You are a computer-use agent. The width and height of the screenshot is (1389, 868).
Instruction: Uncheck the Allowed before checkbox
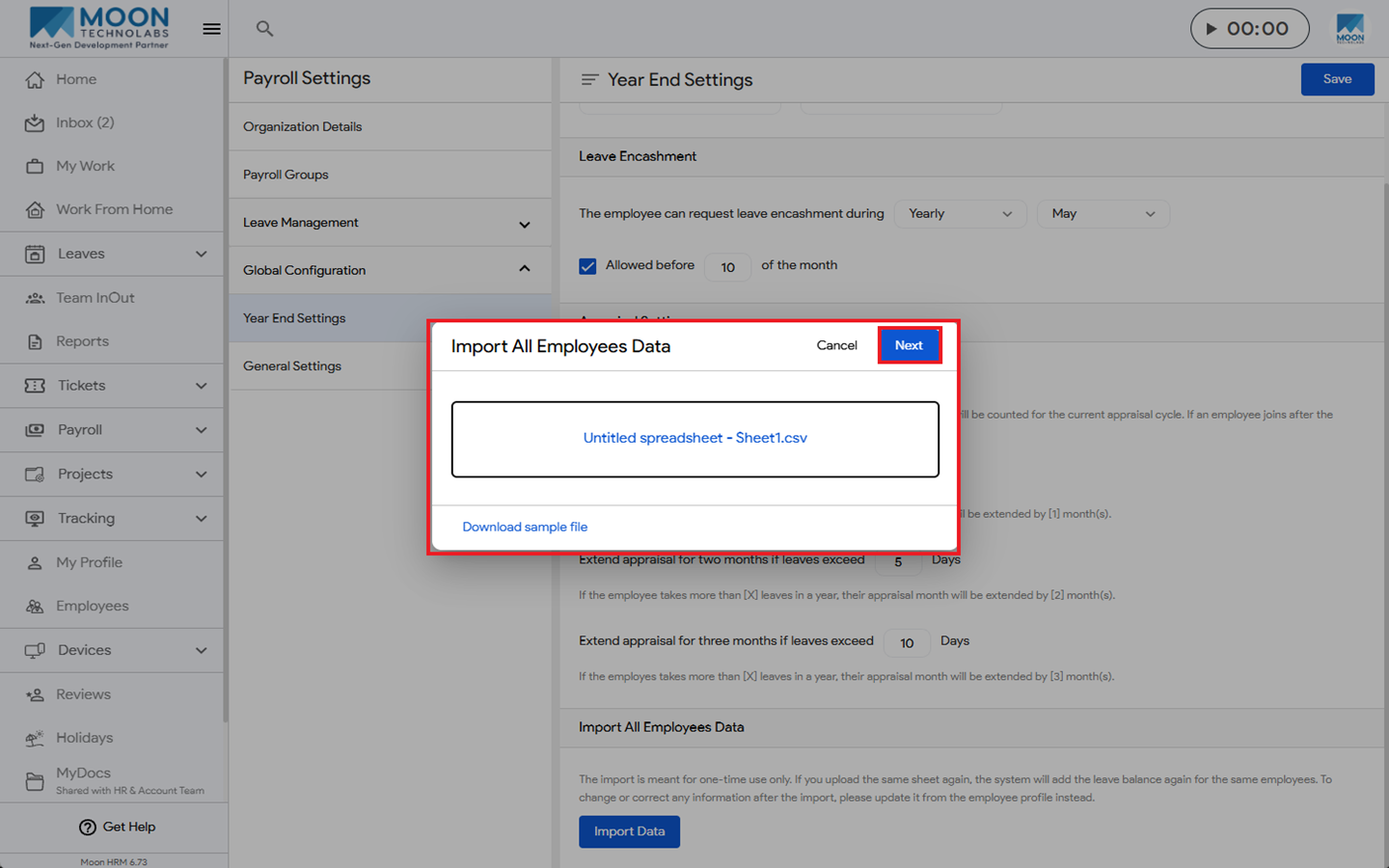(x=587, y=266)
